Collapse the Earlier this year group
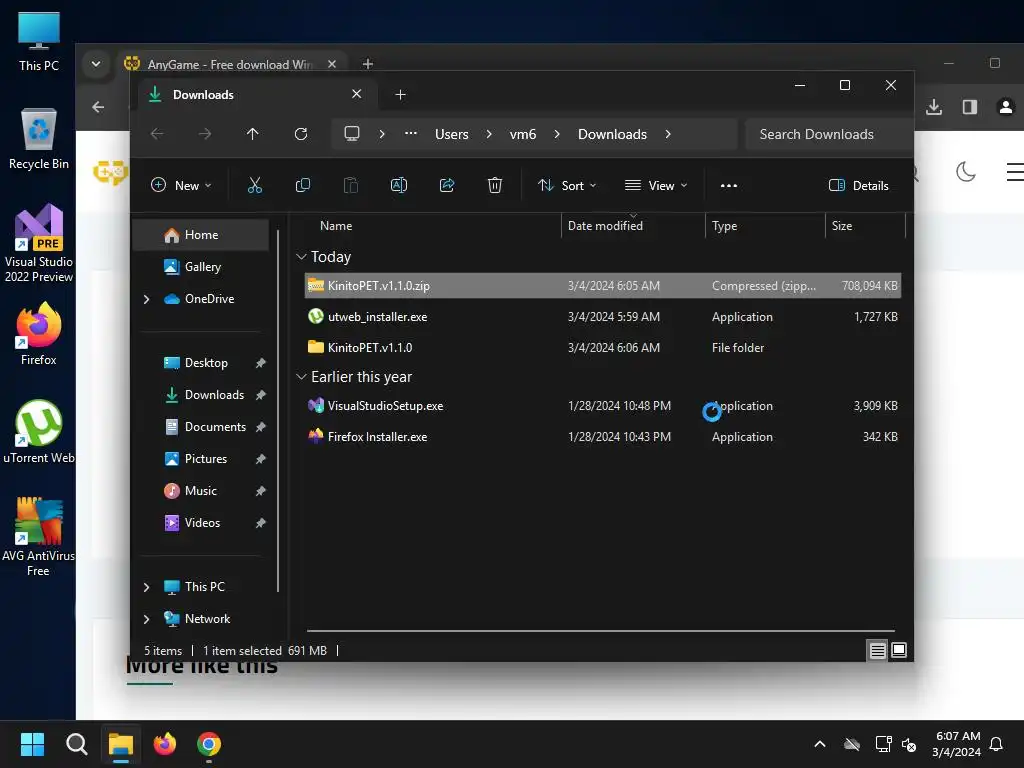Viewport: 1024px width, 768px height. pos(301,377)
